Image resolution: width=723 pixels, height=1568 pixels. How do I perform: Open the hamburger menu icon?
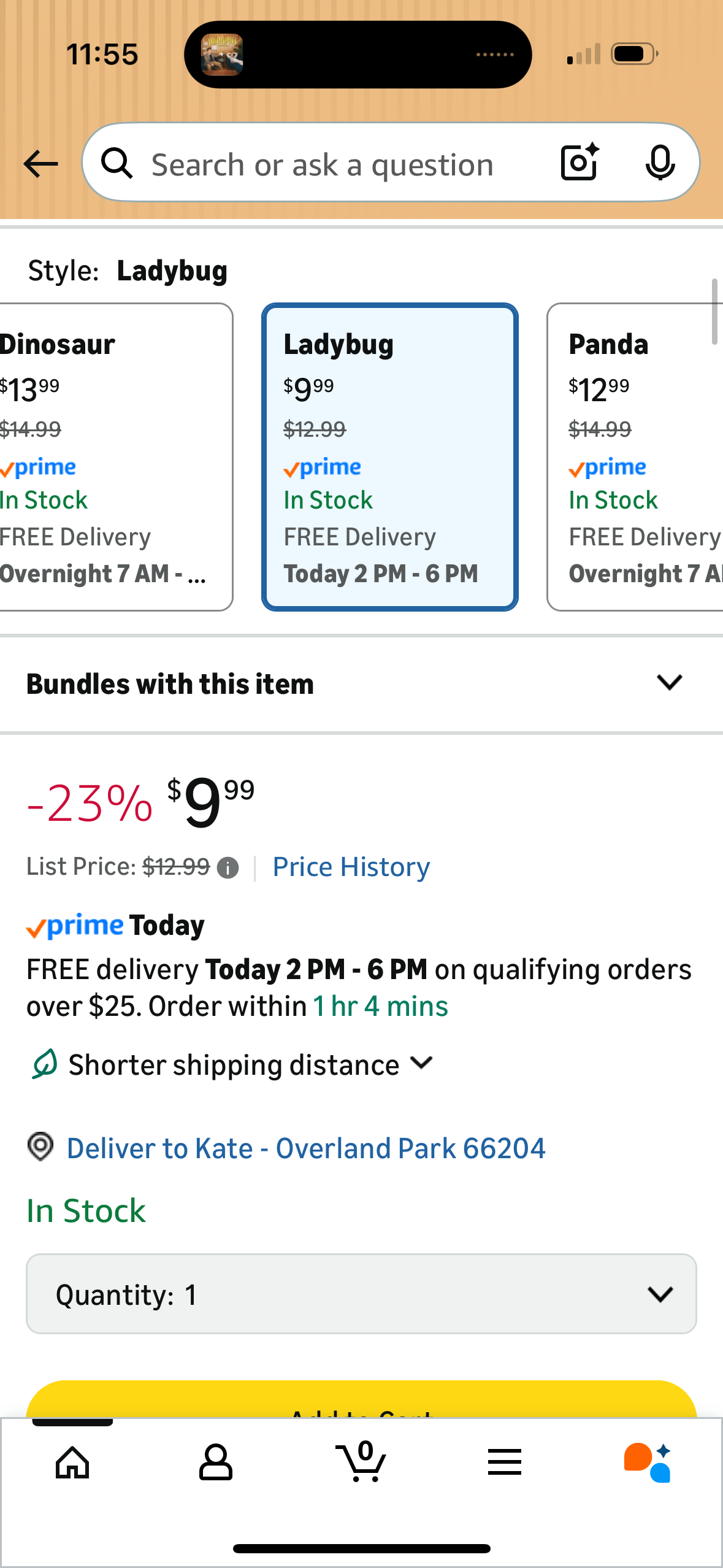pyautogui.click(x=505, y=1462)
